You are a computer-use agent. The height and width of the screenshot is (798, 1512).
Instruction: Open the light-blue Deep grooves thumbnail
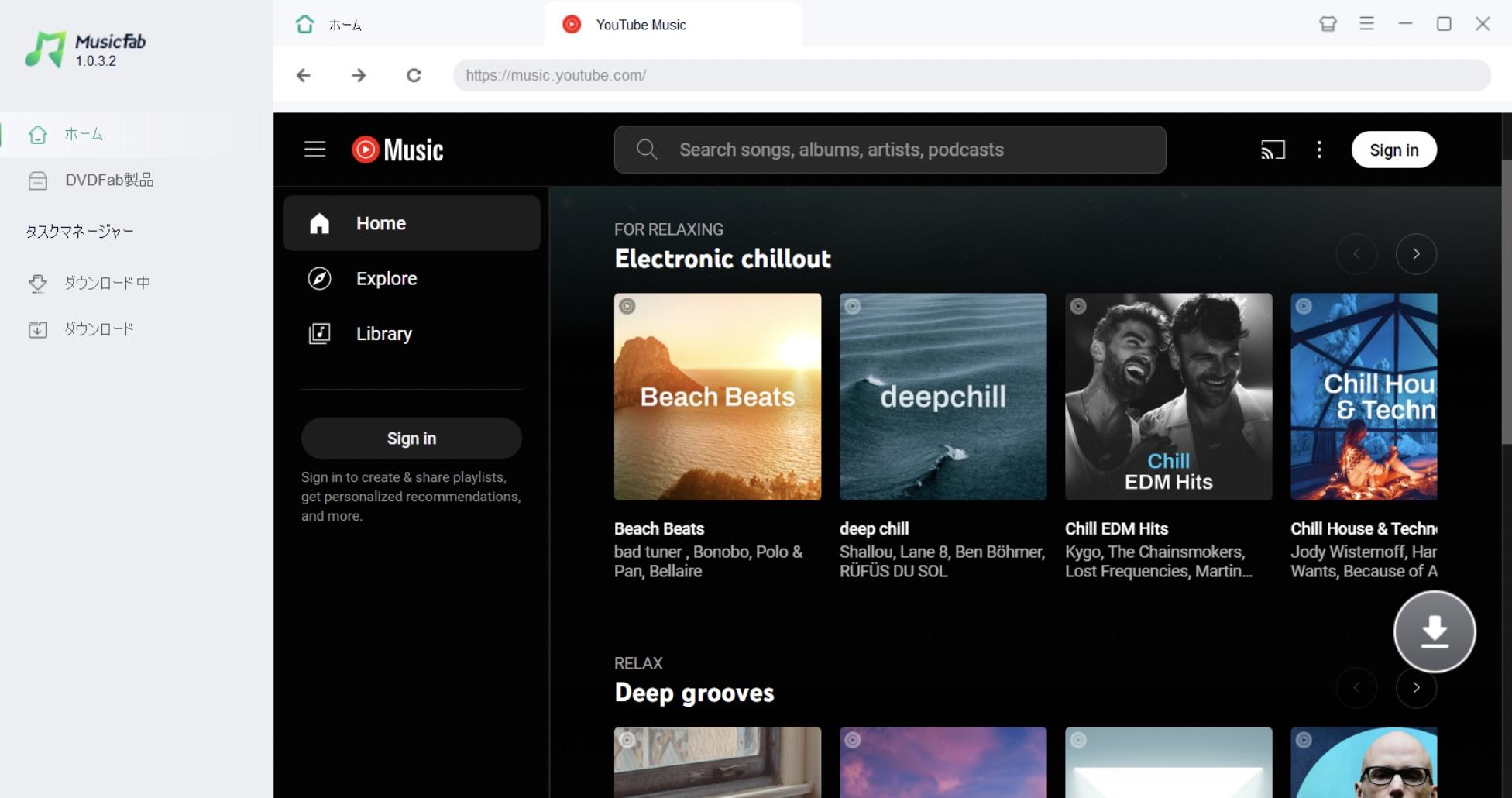coord(1168,762)
